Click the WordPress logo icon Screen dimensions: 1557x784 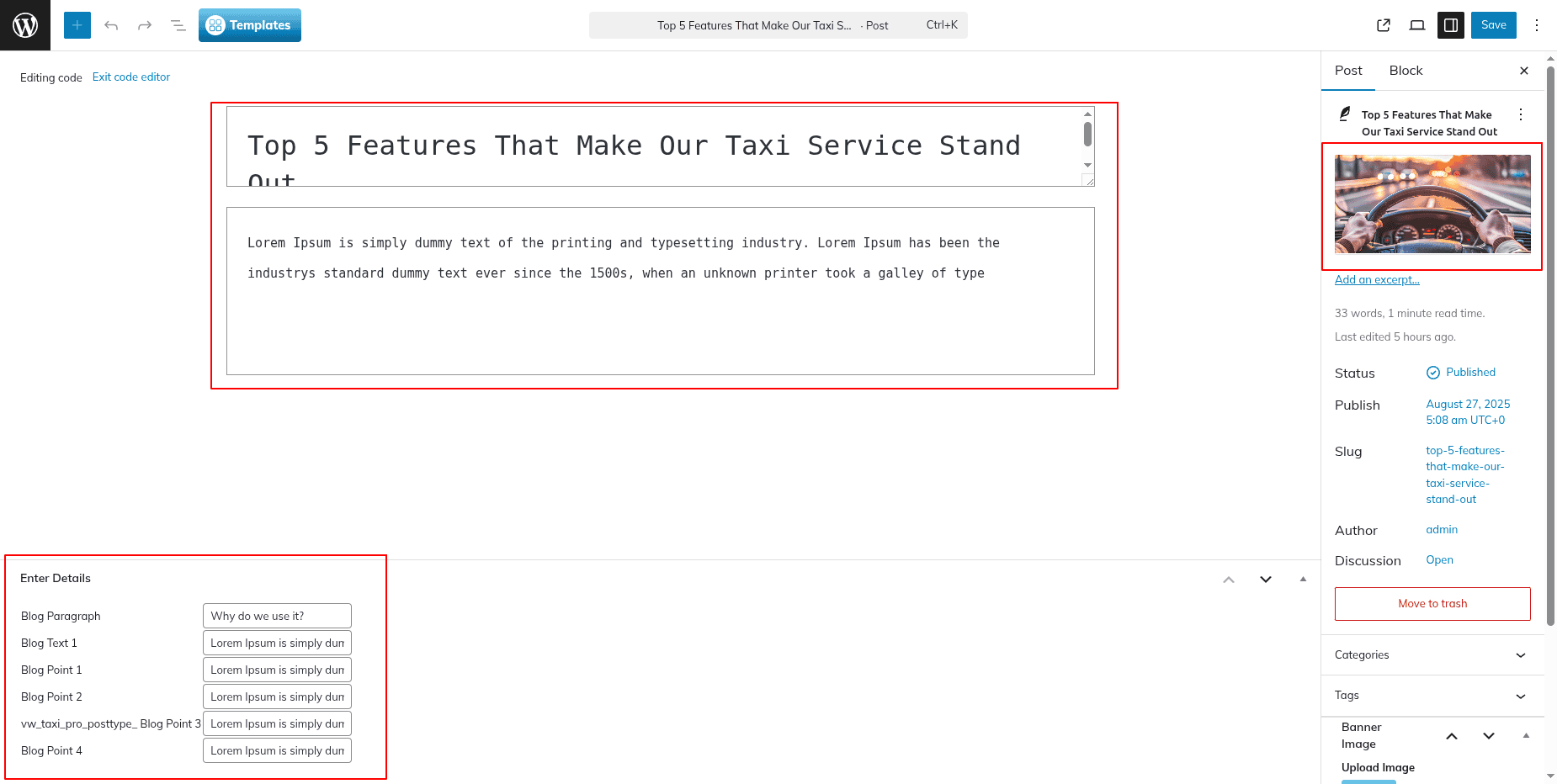click(25, 25)
